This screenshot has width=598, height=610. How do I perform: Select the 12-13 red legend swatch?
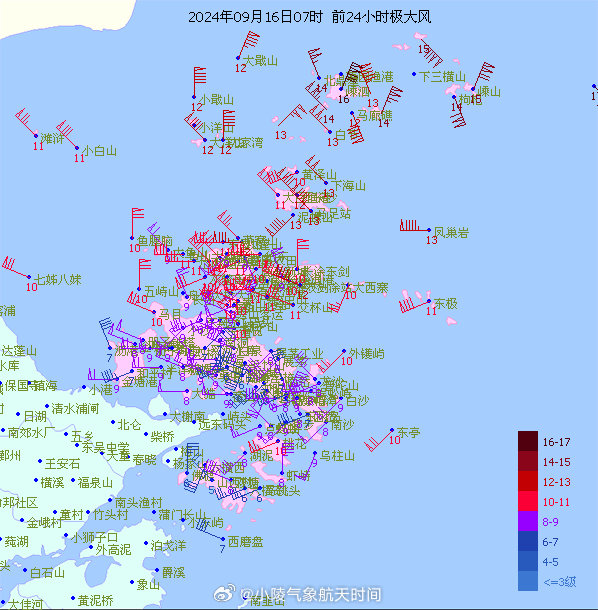pos(528,481)
